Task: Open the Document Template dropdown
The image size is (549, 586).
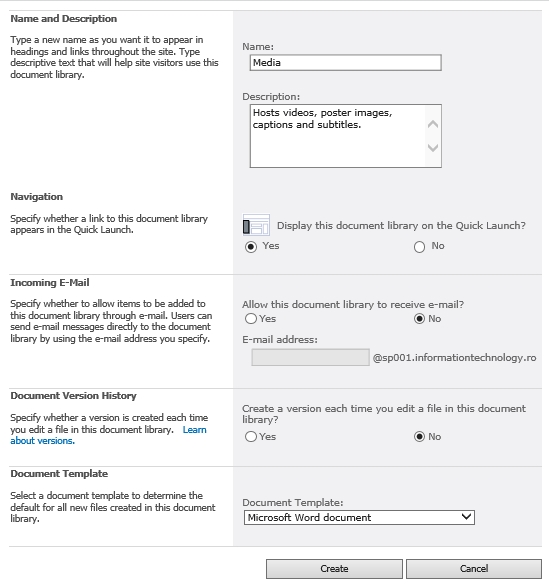Action: (359, 518)
